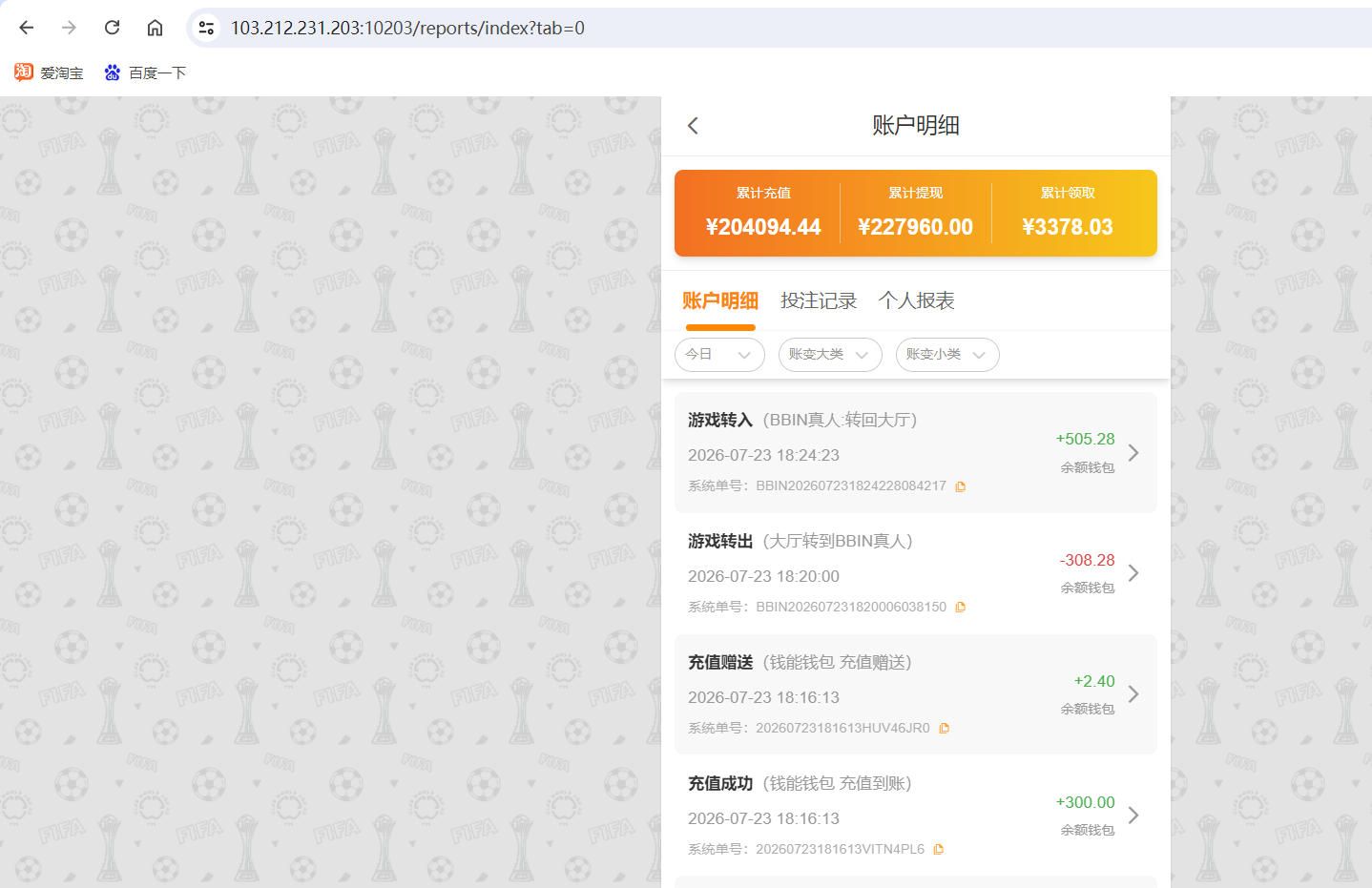Copy order number 20260723181613VITN4PL6
1372x888 pixels.
(939, 849)
